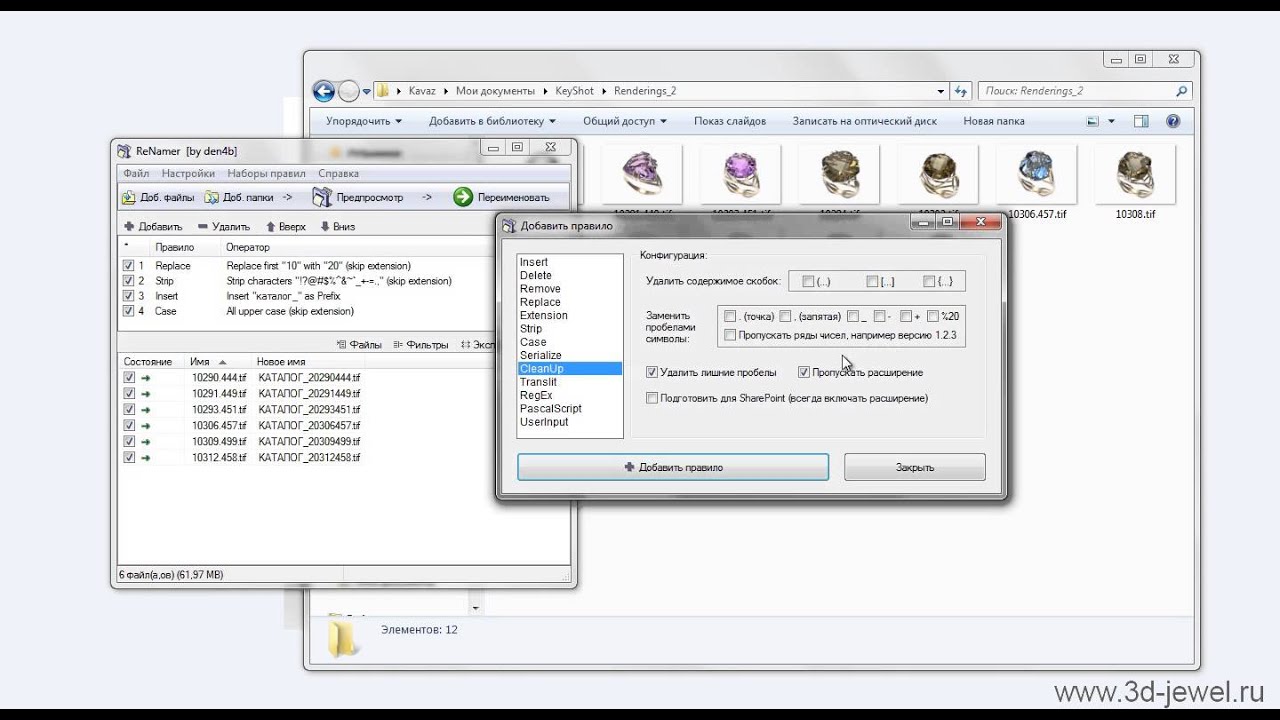Open the Упорядочить dropdown in Explorer

363,121
